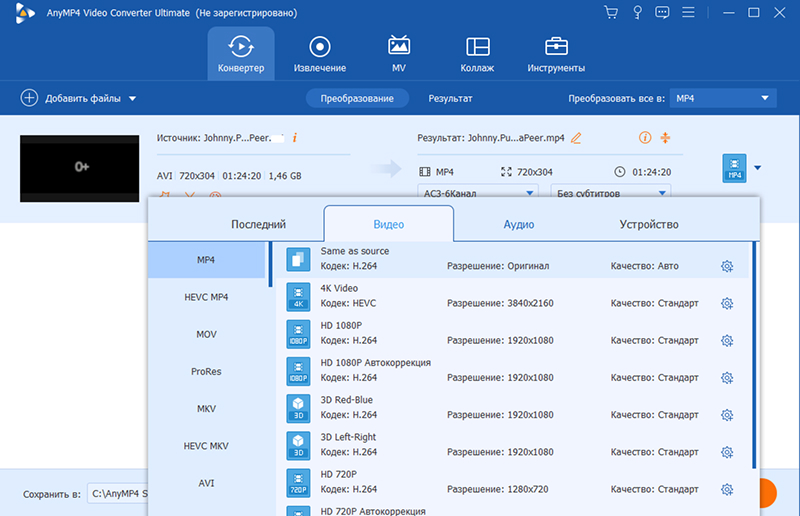
Task: Click the AnyMP4 app logo
Action: [24, 13]
